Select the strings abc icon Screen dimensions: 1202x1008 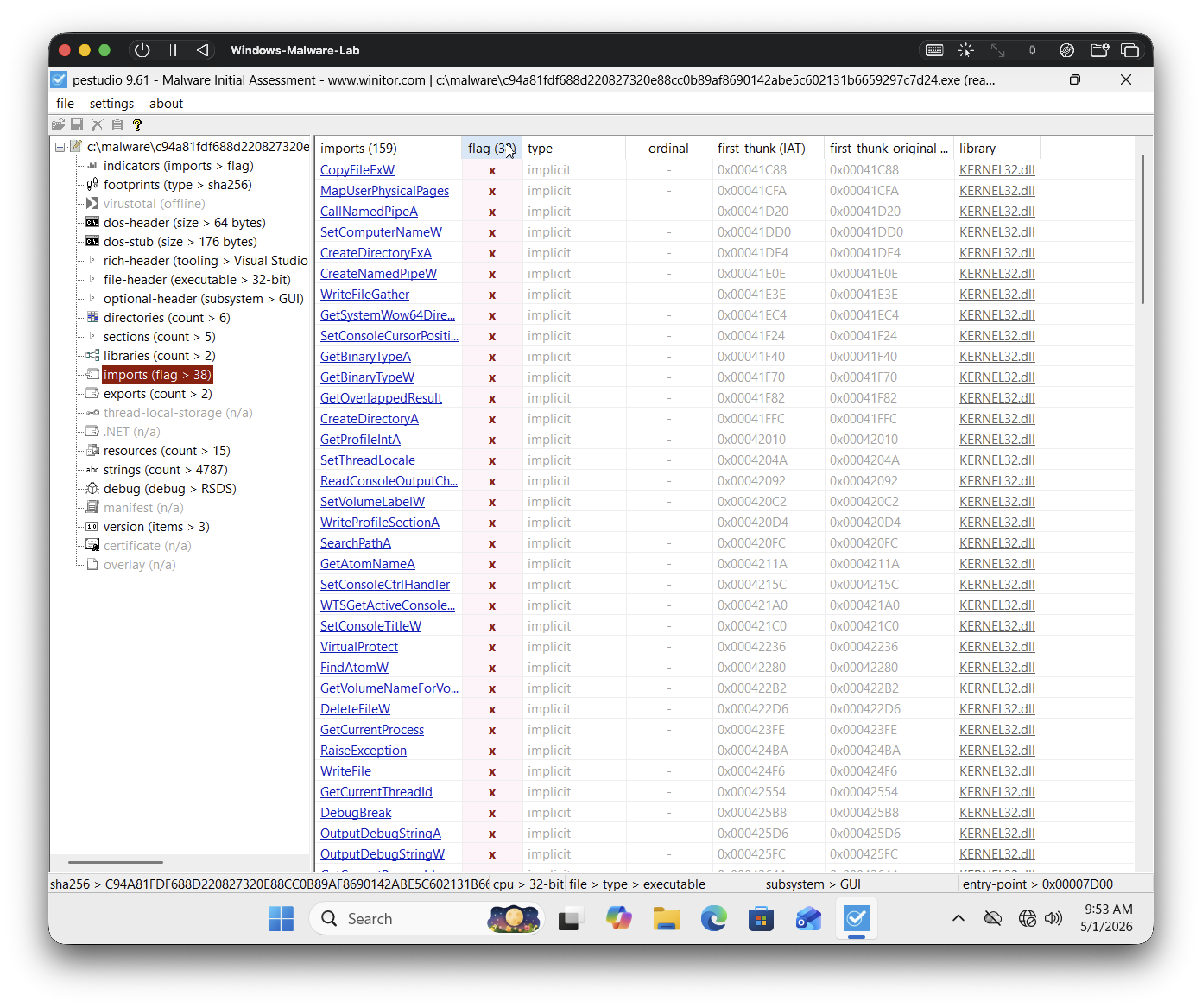tap(92, 470)
